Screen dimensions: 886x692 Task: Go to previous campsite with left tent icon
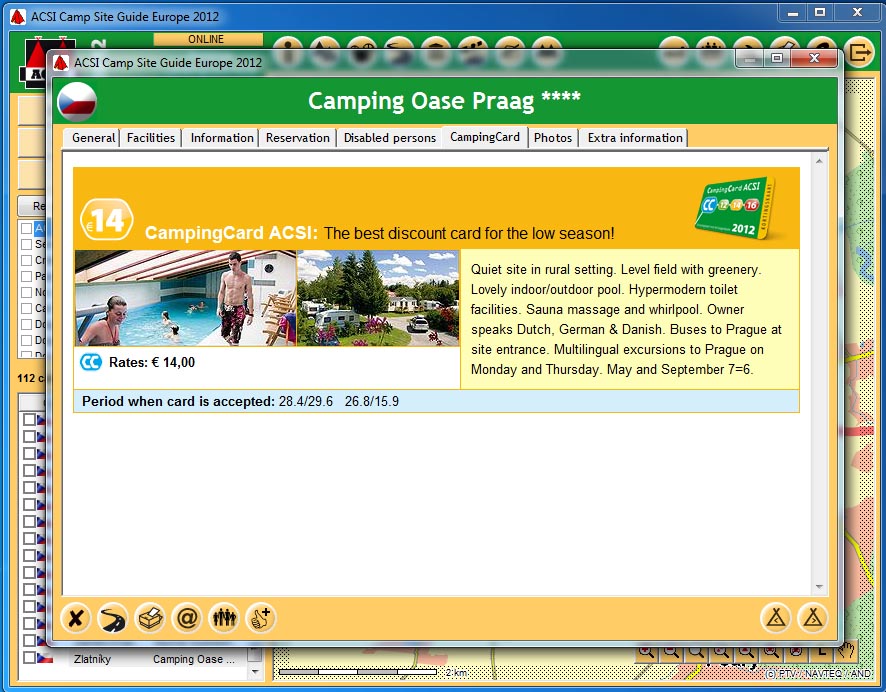click(776, 618)
